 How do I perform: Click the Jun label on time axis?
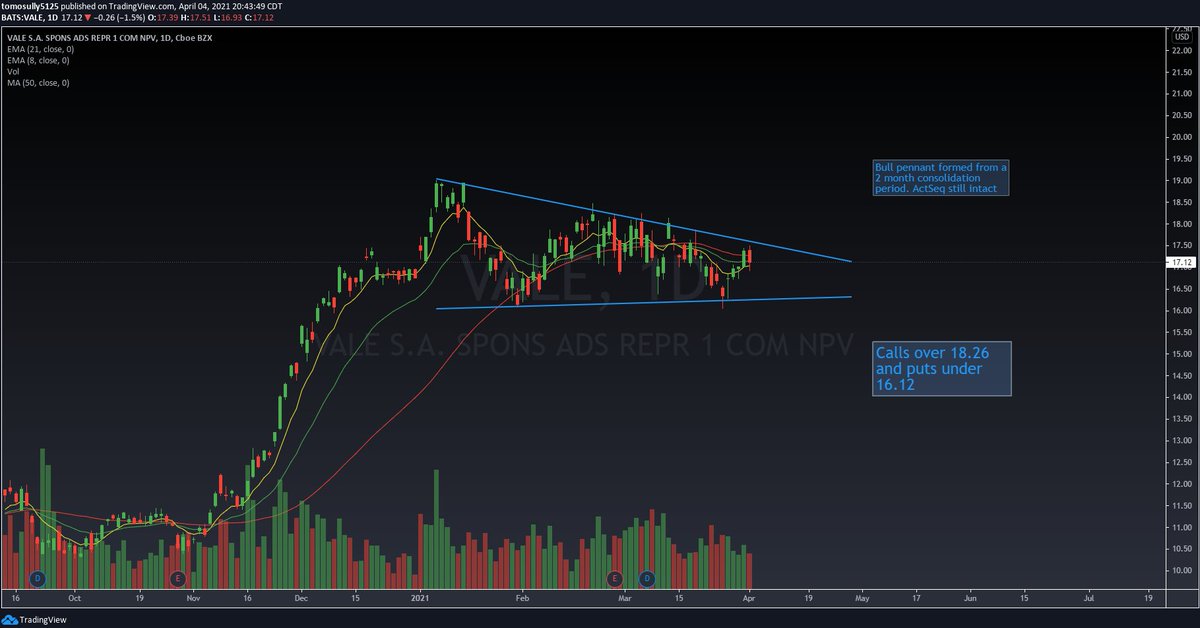tap(970, 597)
